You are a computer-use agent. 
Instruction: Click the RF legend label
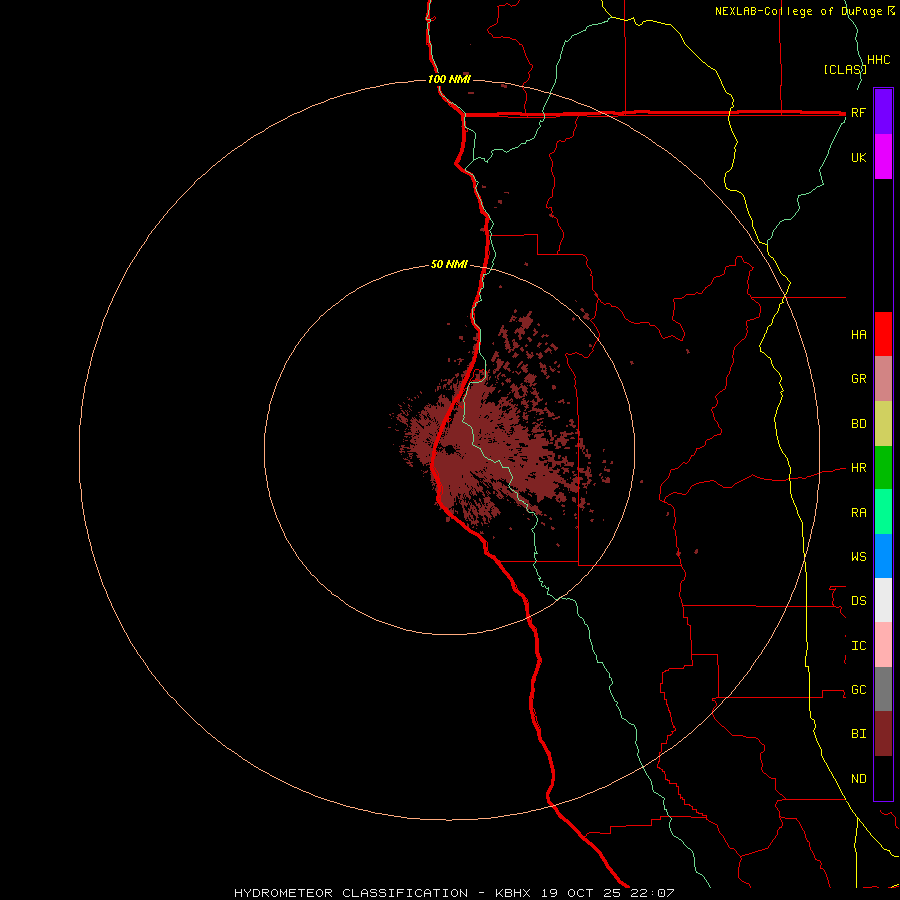858,112
